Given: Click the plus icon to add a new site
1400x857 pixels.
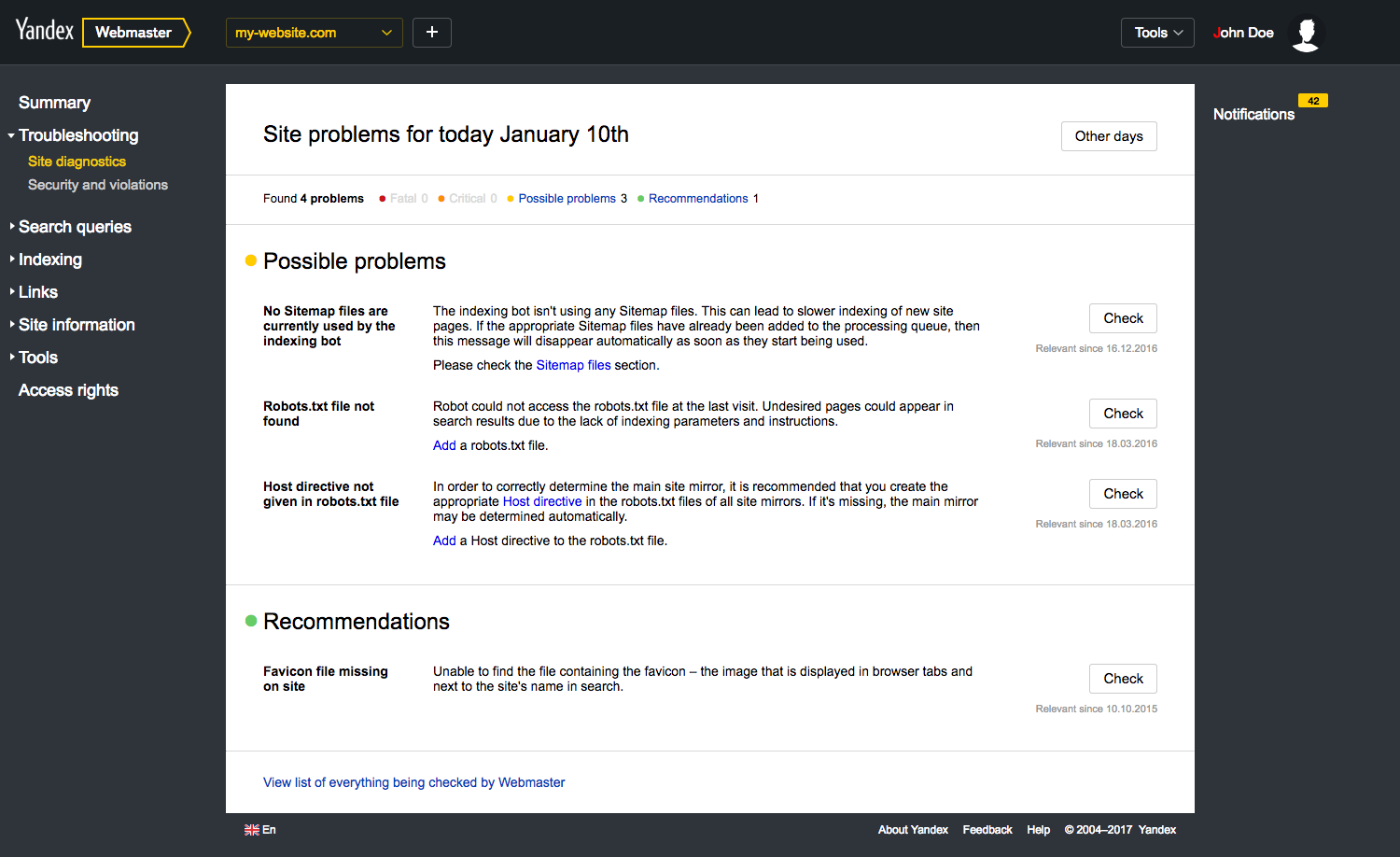Looking at the screenshot, I should 431,32.
